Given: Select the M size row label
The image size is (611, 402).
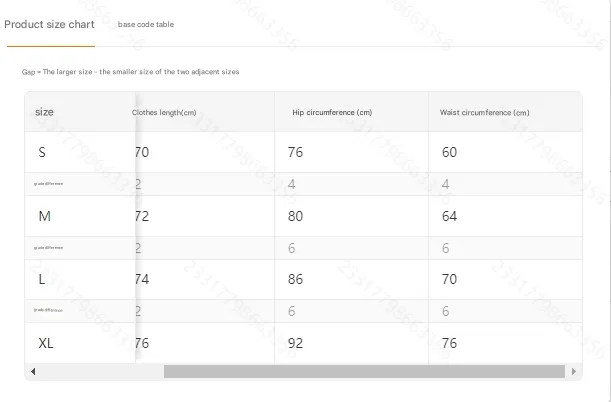Looking at the screenshot, I should pyautogui.click(x=44, y=216).
